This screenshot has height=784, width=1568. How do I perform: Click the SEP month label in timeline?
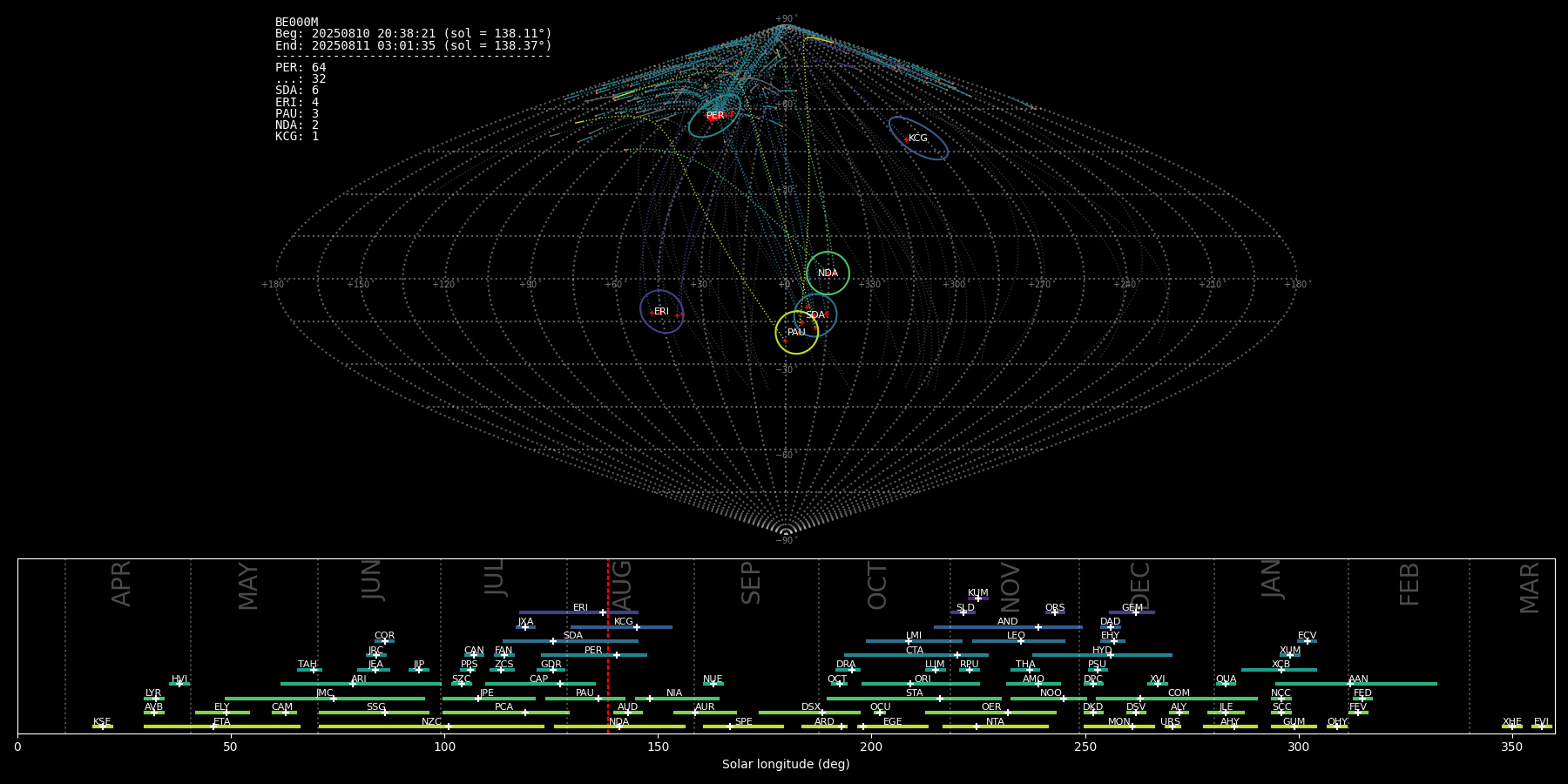[x=751, y=583]
